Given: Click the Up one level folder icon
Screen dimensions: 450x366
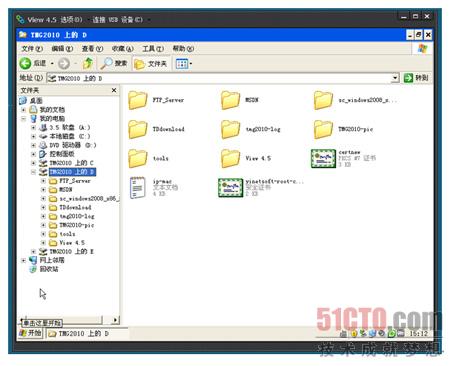Looking at the screenshot, I should tap(88, 63).
